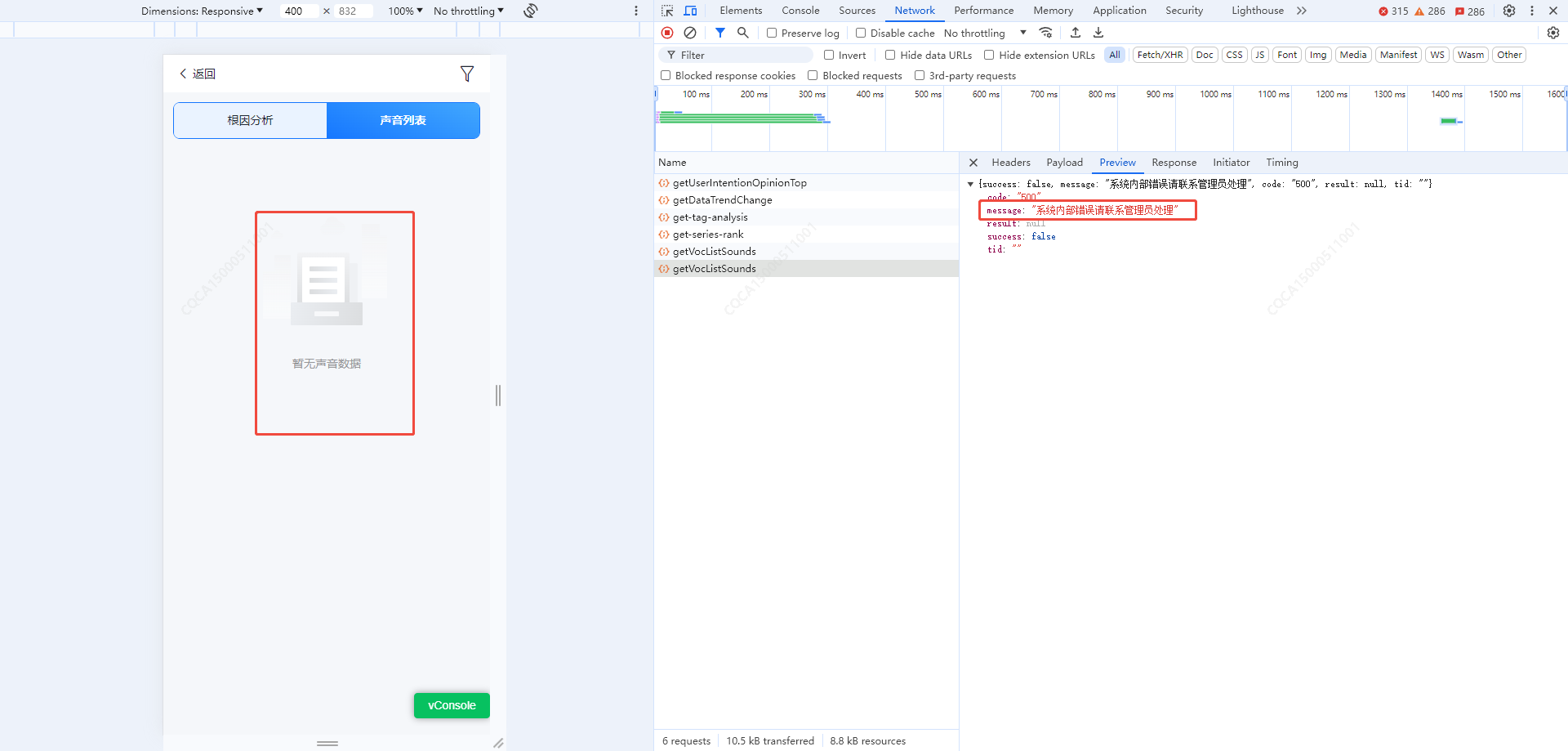Enable the Preserve log checkbox
This screenshot has height=751, width=1568.
tap(772, 33)
